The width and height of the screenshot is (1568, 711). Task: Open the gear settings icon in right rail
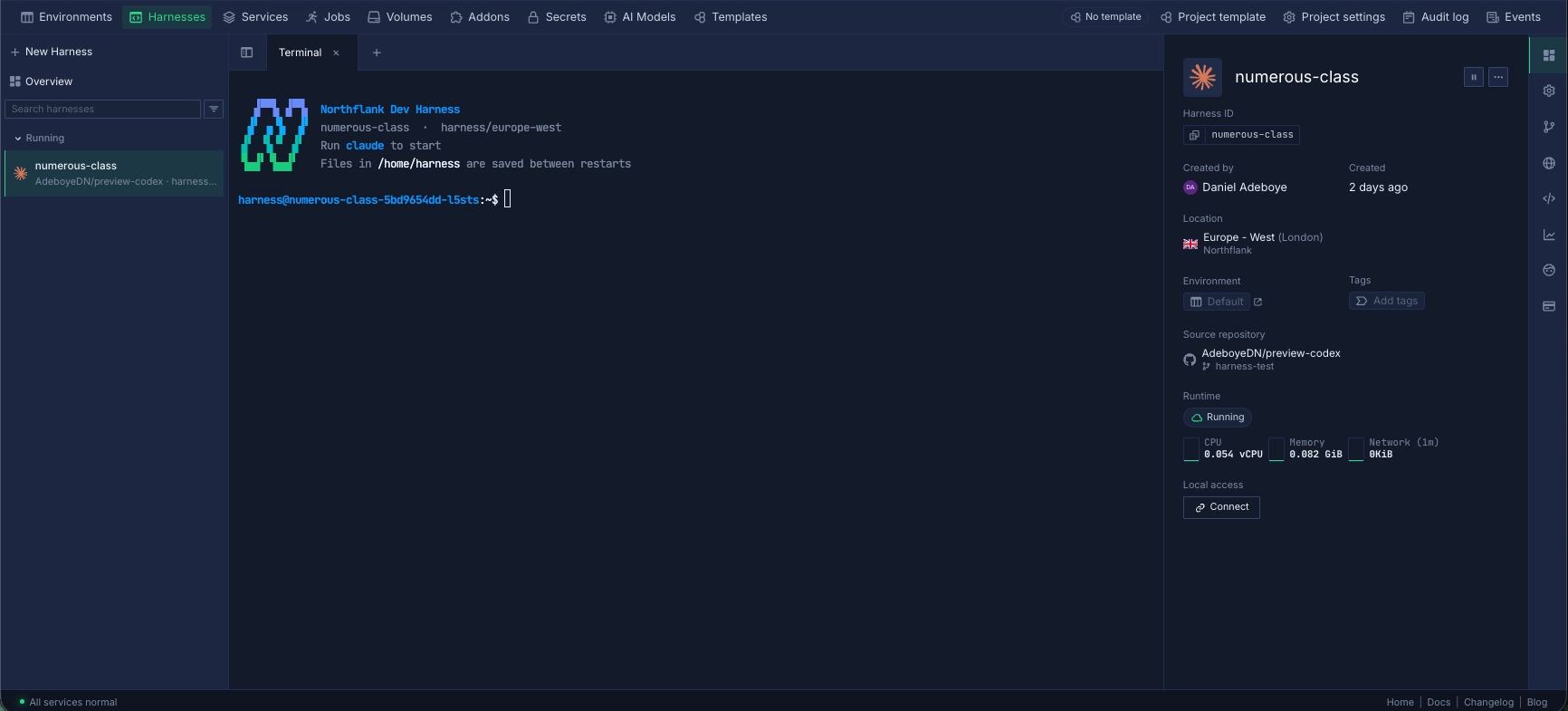point(1548,91)
